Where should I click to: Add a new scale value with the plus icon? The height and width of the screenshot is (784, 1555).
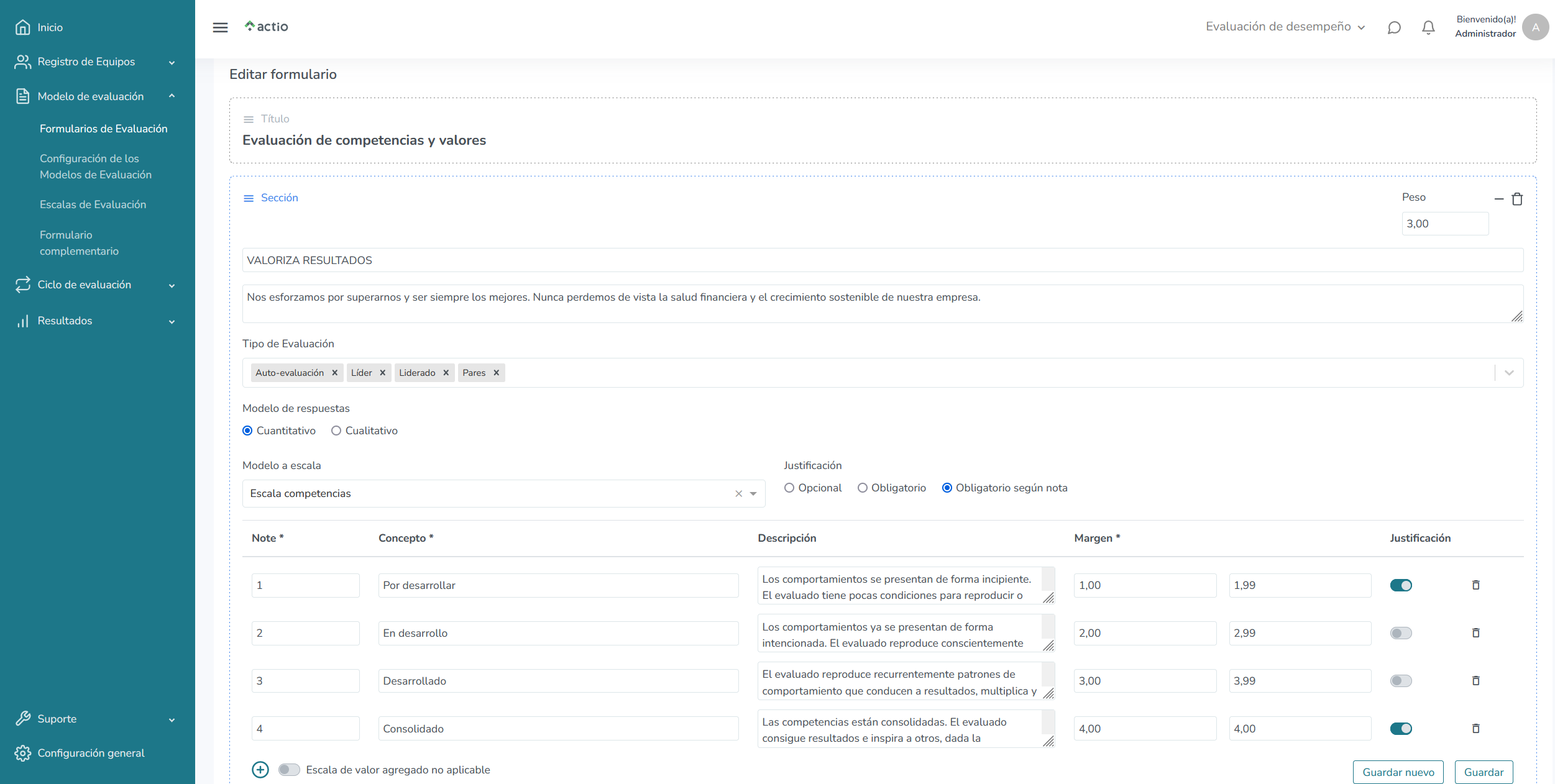coord(260,770)
